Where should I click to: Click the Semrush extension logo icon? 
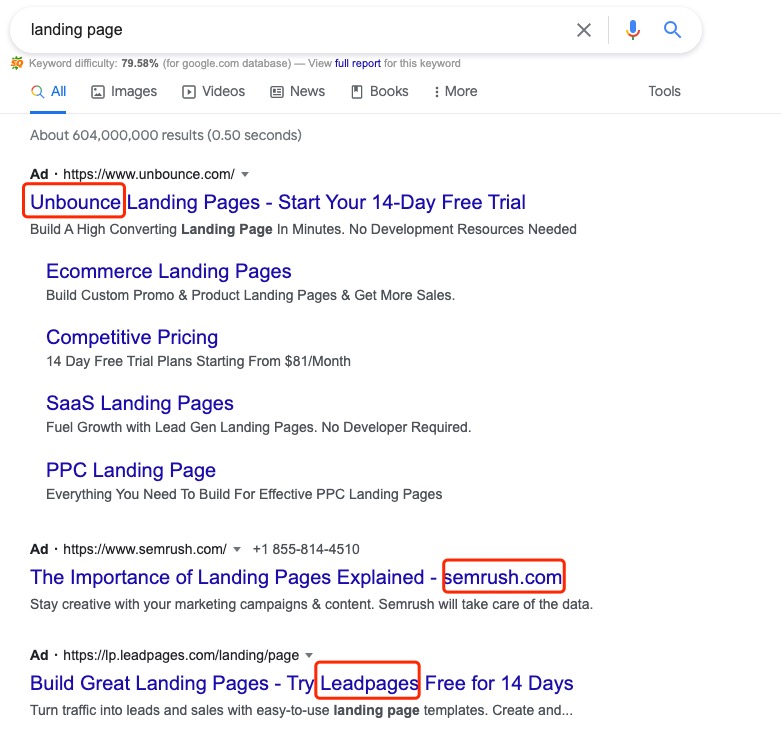click(17, 63)
